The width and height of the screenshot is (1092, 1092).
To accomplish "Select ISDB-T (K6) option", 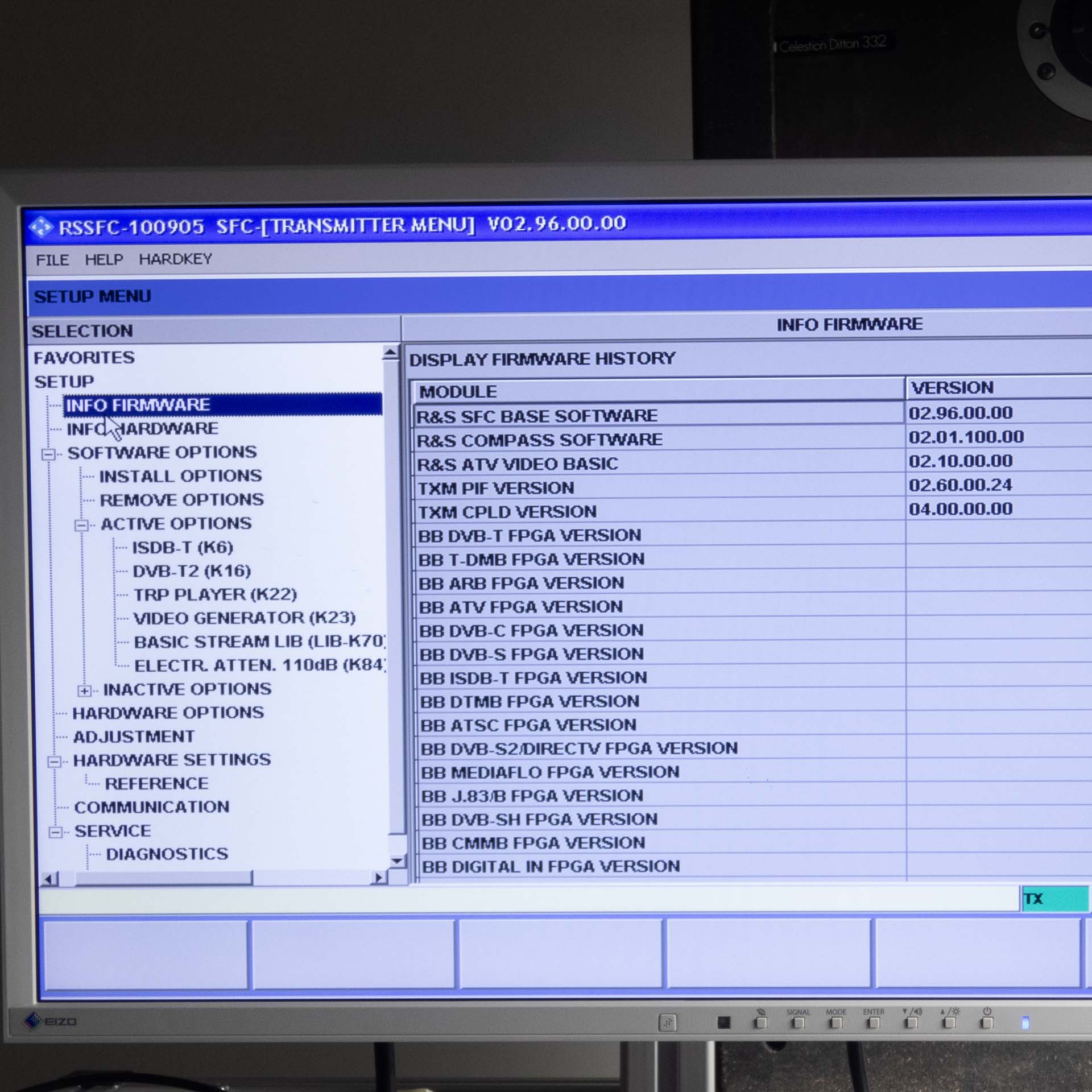I will [183, 547].
